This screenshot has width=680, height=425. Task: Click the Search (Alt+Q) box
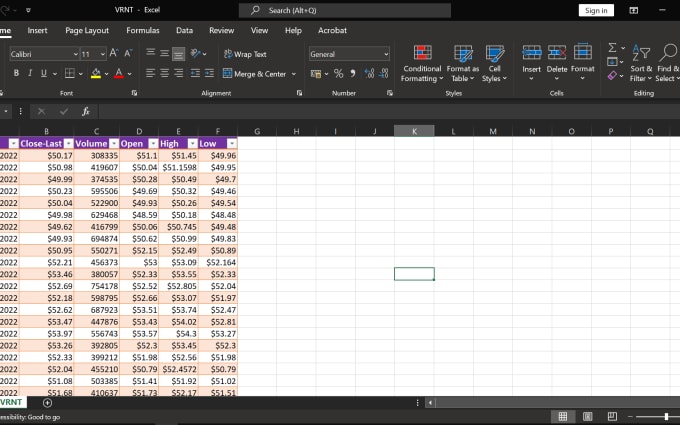point(345,10)
